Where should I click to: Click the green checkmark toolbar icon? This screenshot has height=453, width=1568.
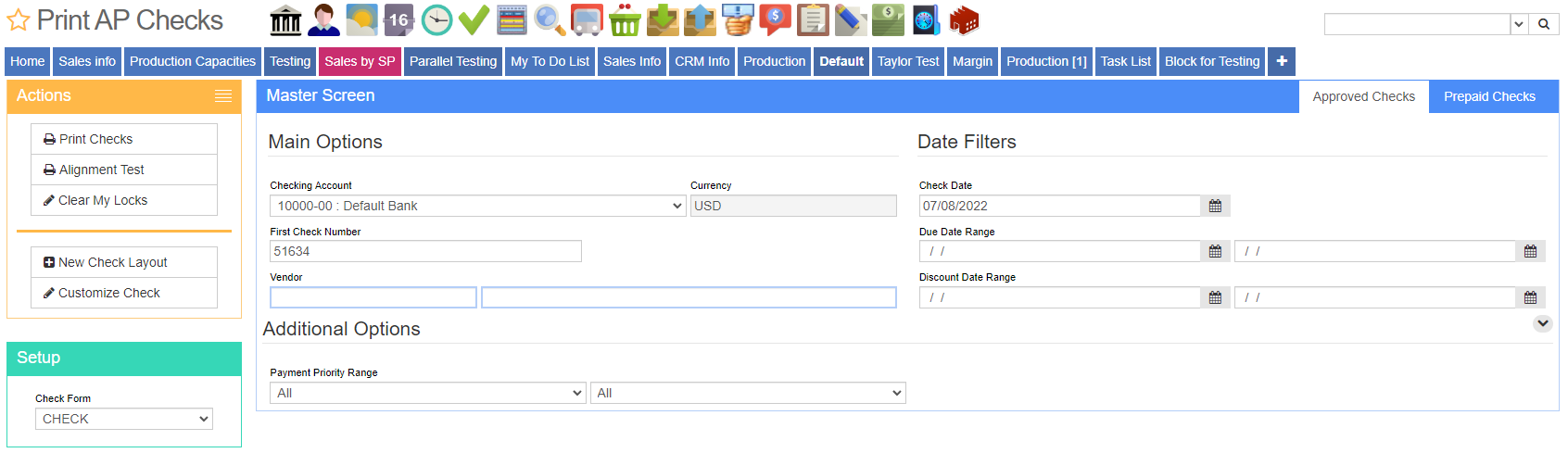474,19
